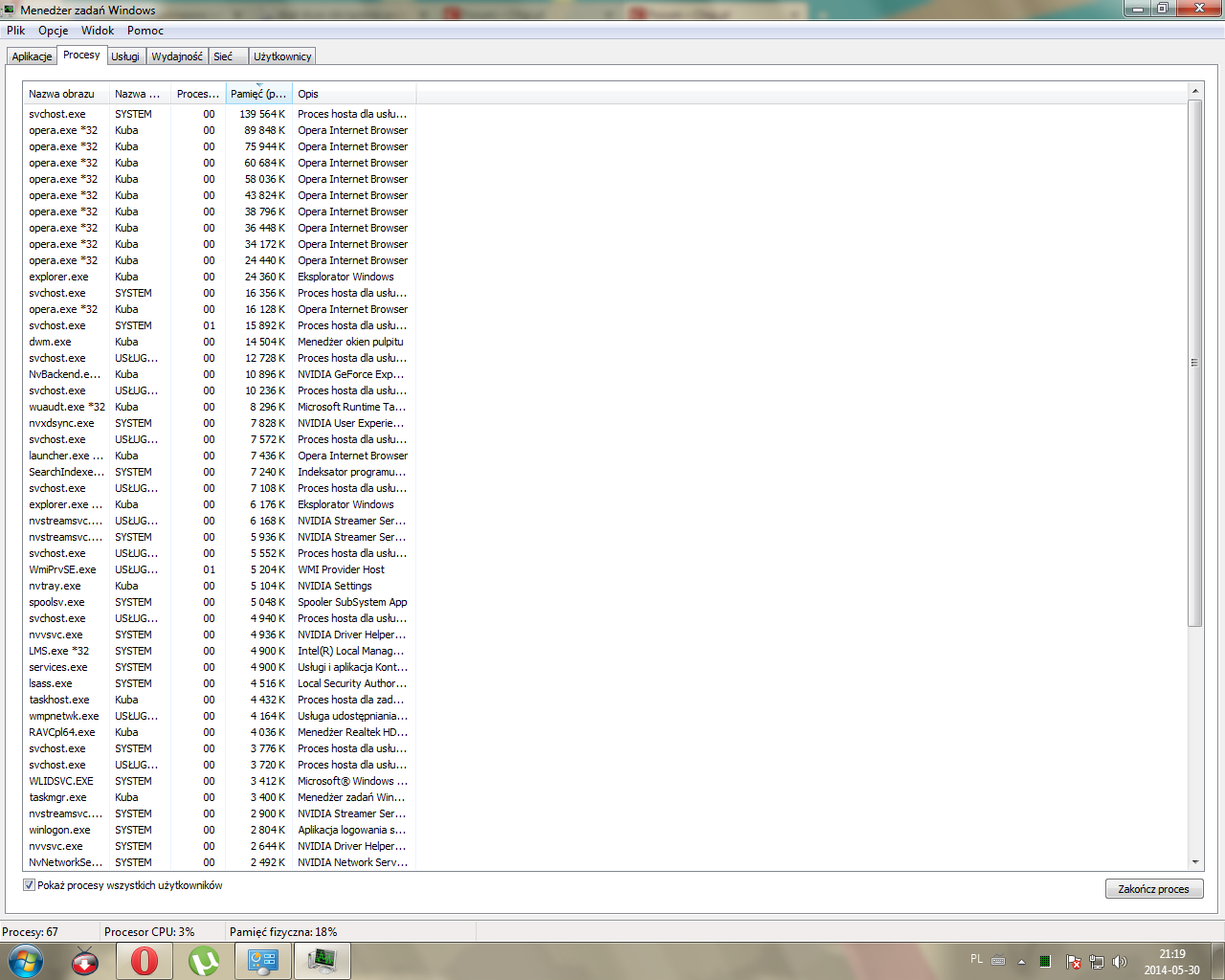Select the winlogon.exe process
The image size is (1225, 980).
click(x=220, y=830)
